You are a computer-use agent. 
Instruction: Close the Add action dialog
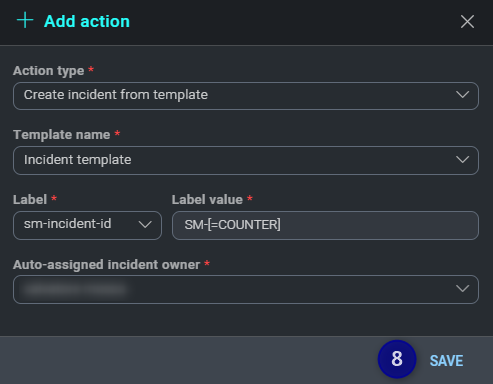pyautogui.click(x=467, y=22)
